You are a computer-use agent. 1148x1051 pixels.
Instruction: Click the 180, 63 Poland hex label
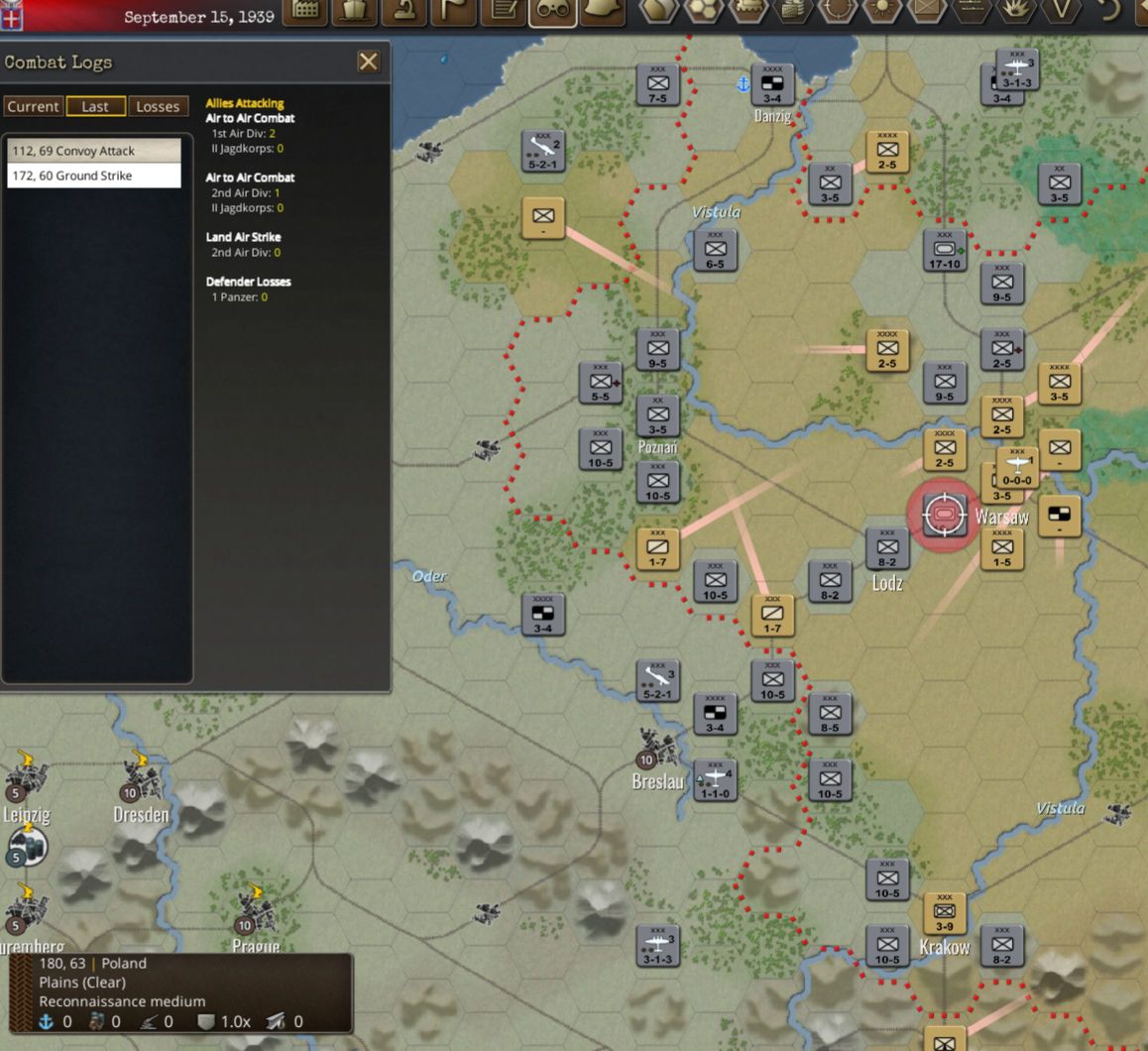tap(93, 963)
